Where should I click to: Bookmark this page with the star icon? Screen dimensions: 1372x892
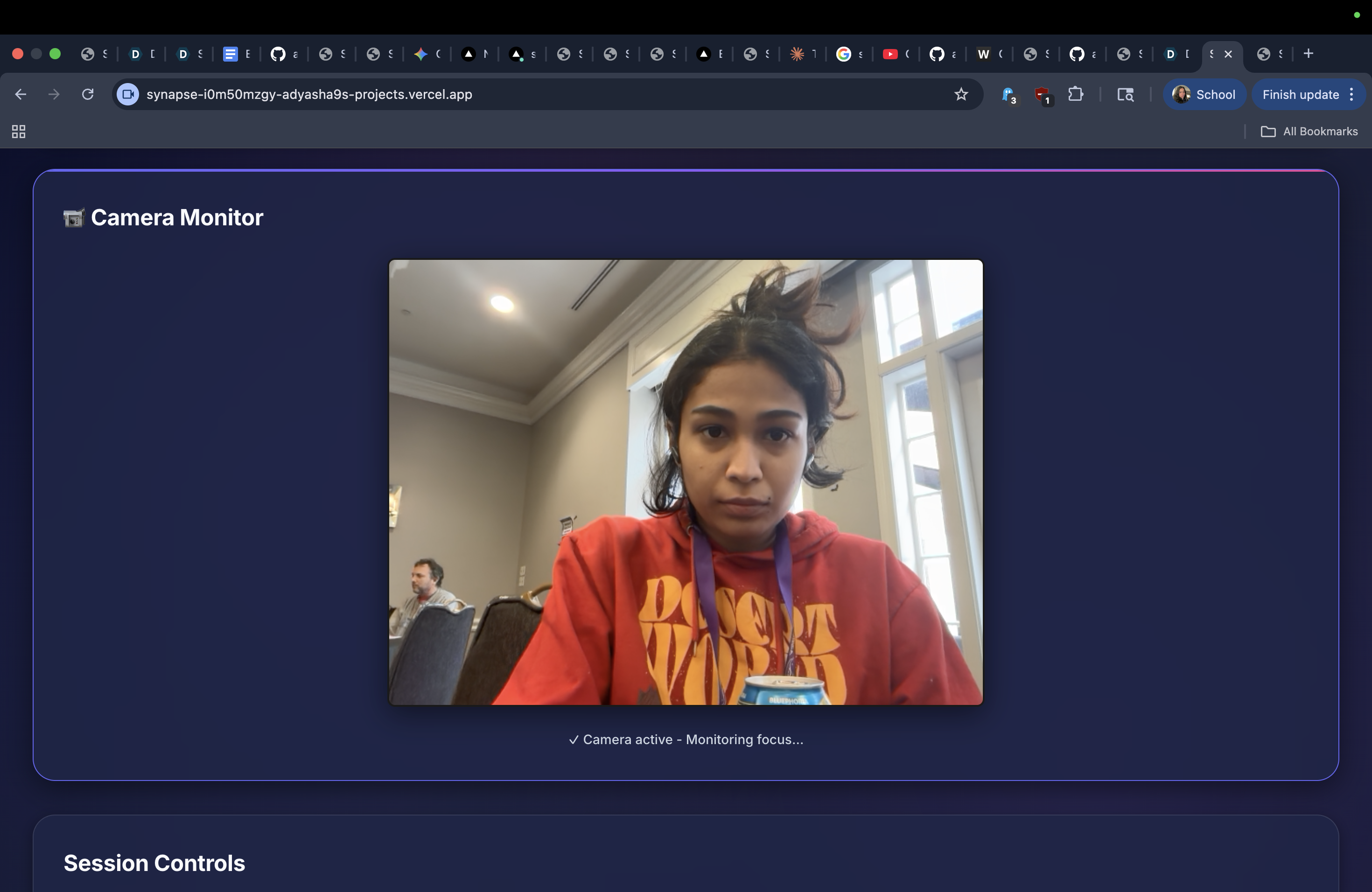point(960,95)
